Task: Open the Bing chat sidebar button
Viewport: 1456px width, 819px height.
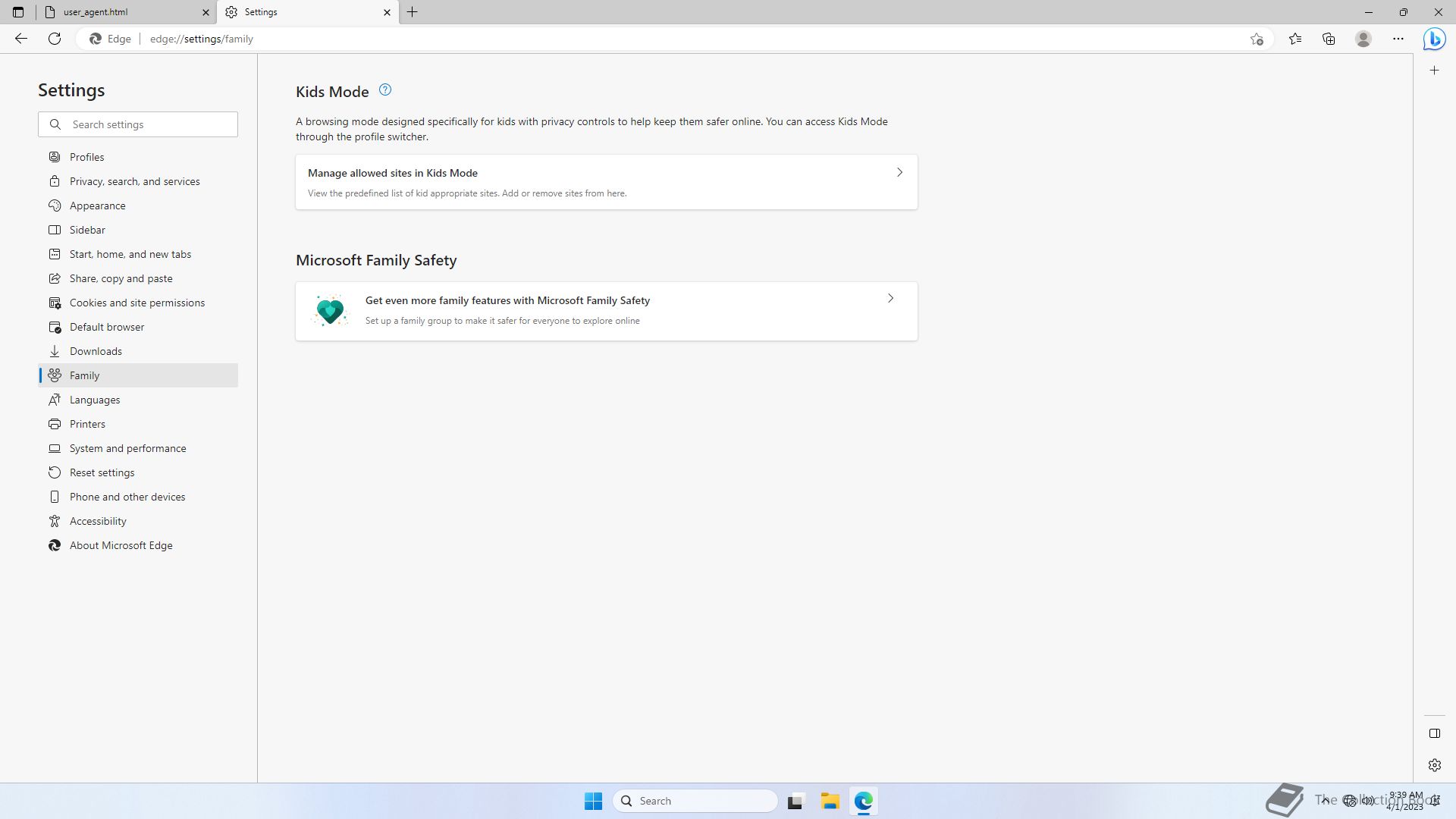Action: coord(1434,39)
